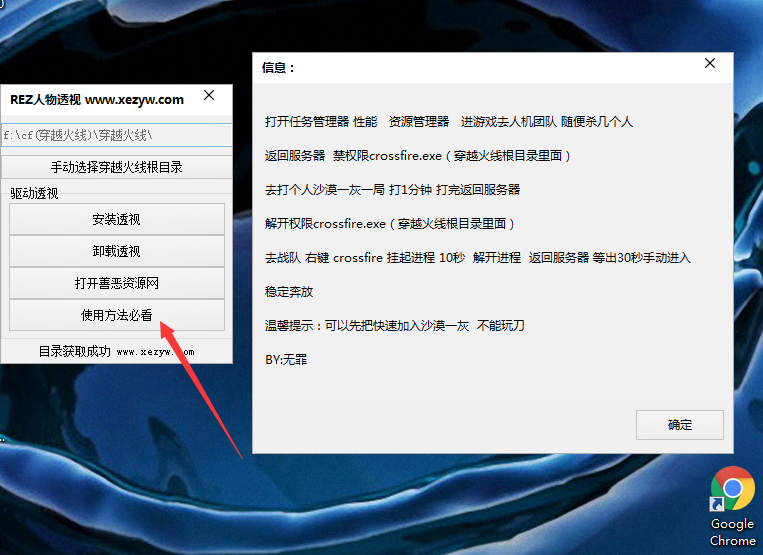Close the 信息 dialog with X
Viewport: 763px width, 555px height.
point(710,63)
